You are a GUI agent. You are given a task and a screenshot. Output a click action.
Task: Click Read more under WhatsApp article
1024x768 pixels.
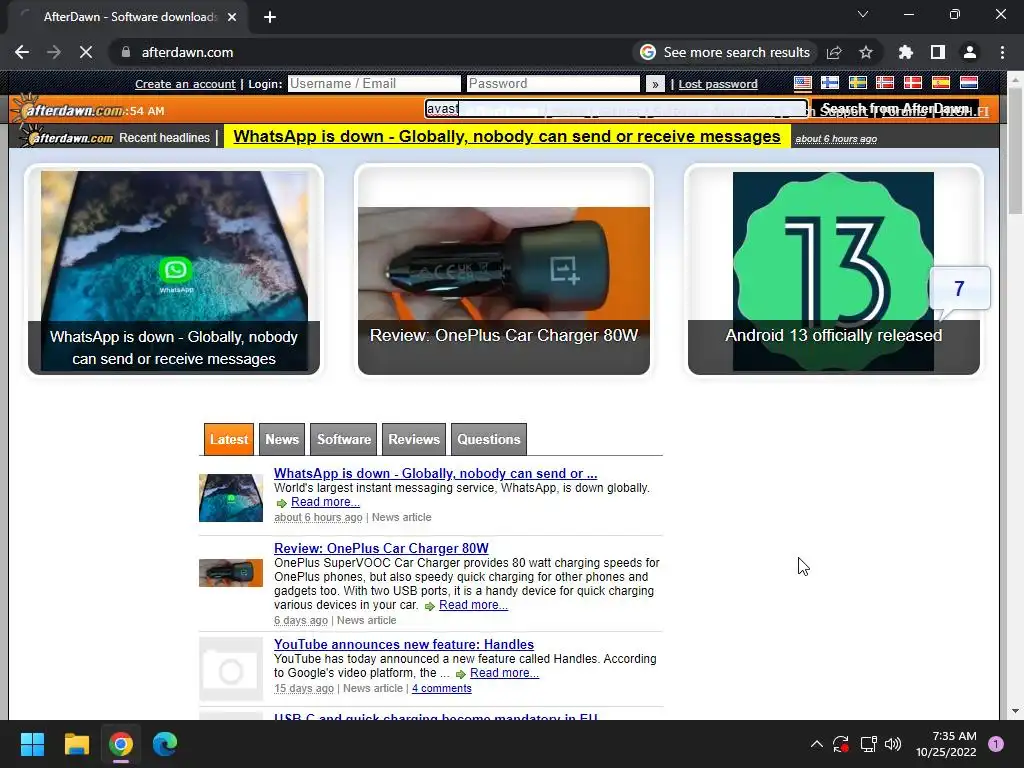click(x=325, y=502)
